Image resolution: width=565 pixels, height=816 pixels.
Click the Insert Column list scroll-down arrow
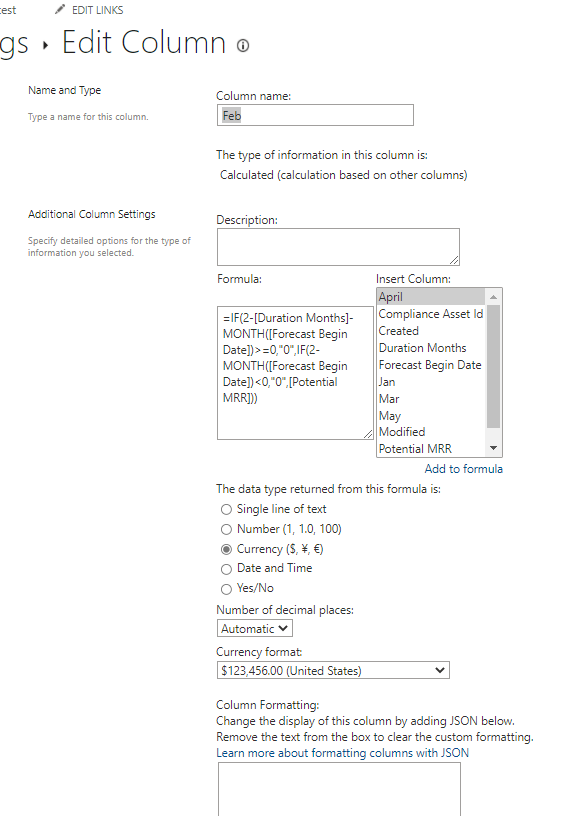(493, 448)
